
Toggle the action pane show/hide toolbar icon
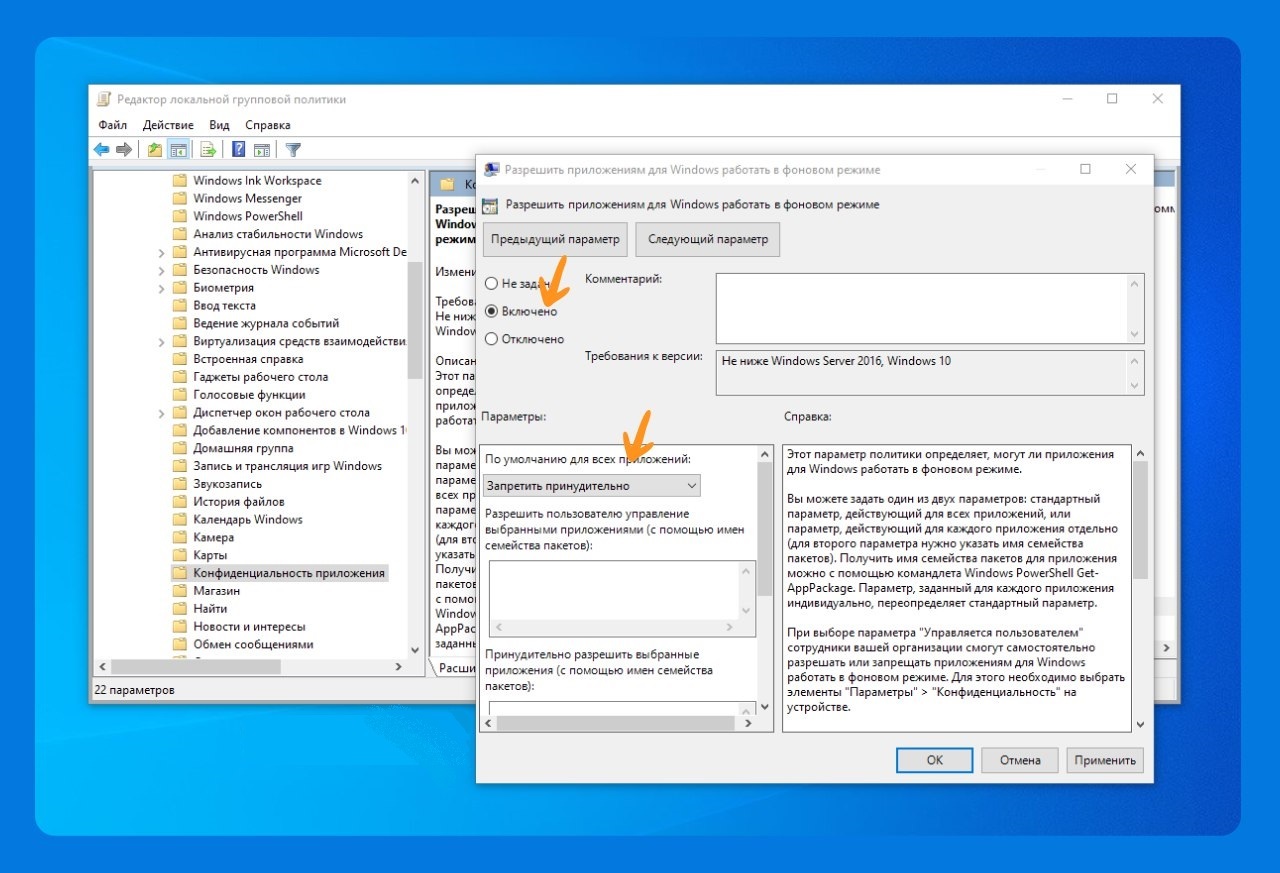[x=262, y=150]
